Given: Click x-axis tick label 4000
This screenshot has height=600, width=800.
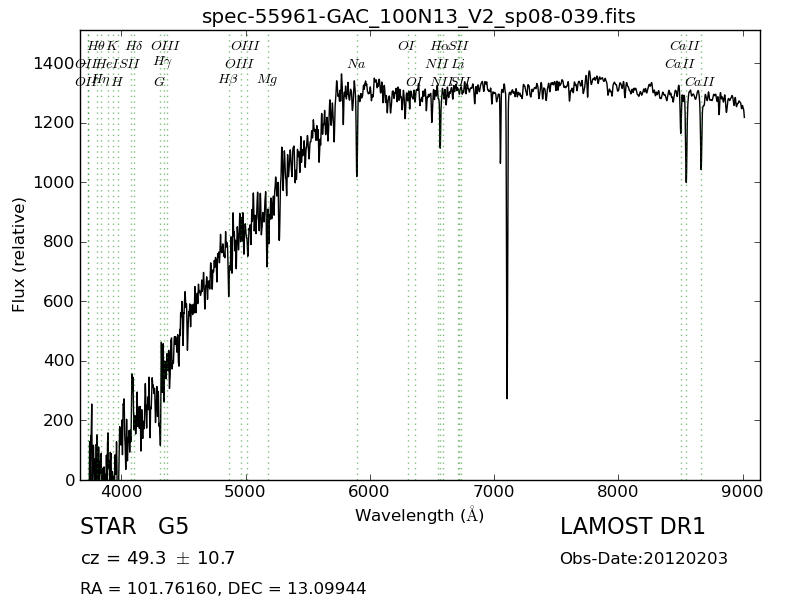Looking at the screenshot, I should pyautogui.click(x=121, y=492).
